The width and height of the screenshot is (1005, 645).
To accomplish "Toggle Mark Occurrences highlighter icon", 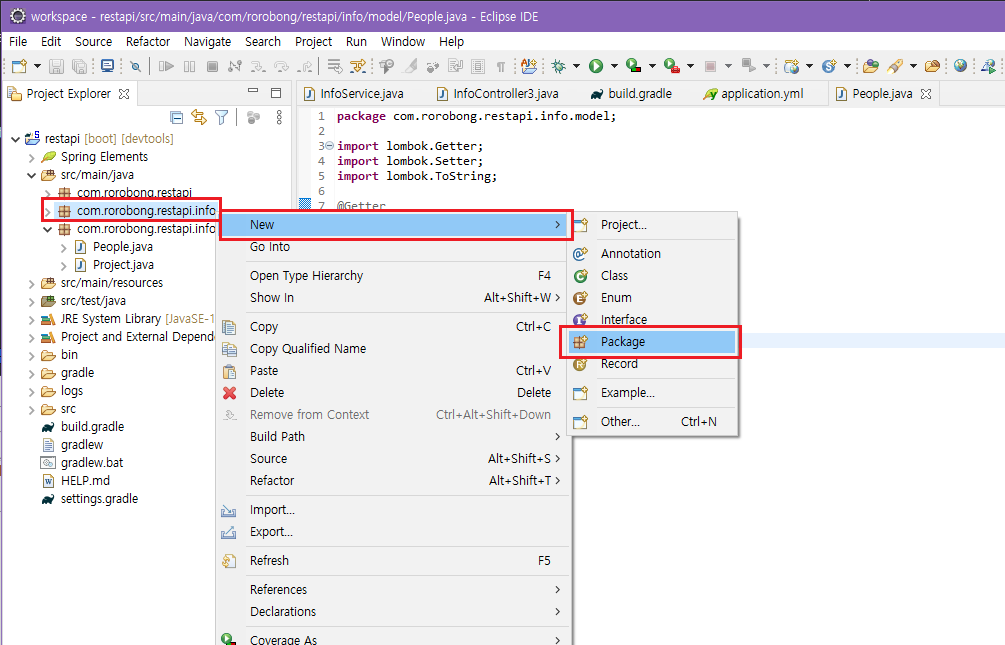I will point(410,66).
